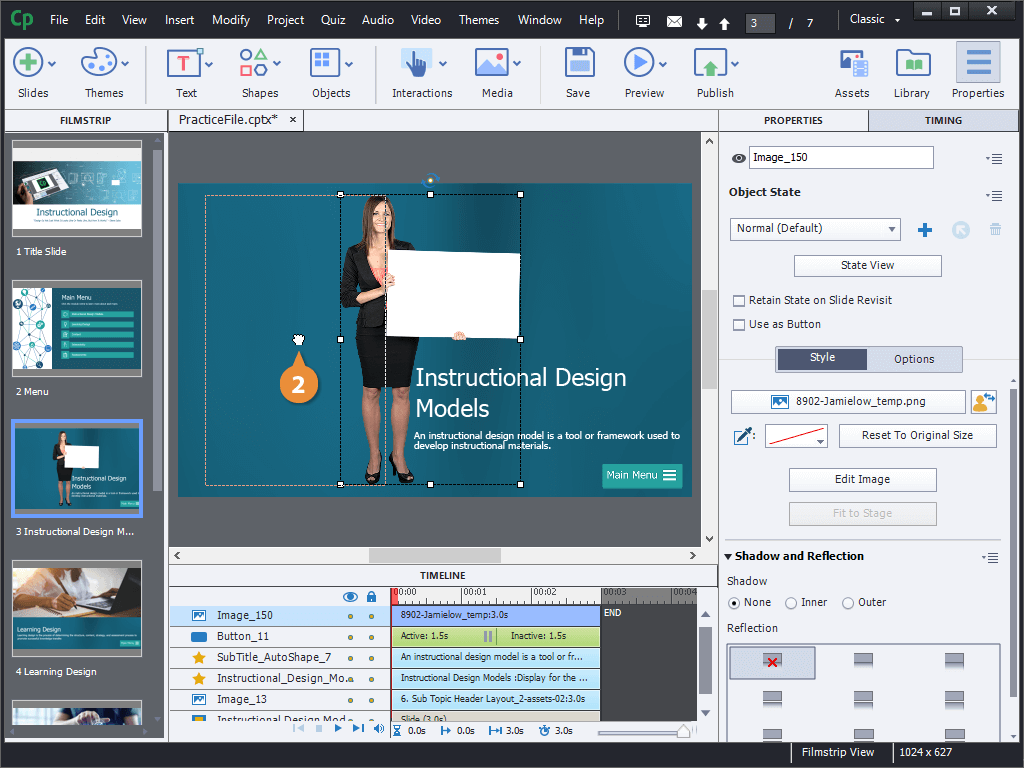Click the State View button
Screen dimensions: 1024x768
867,265
